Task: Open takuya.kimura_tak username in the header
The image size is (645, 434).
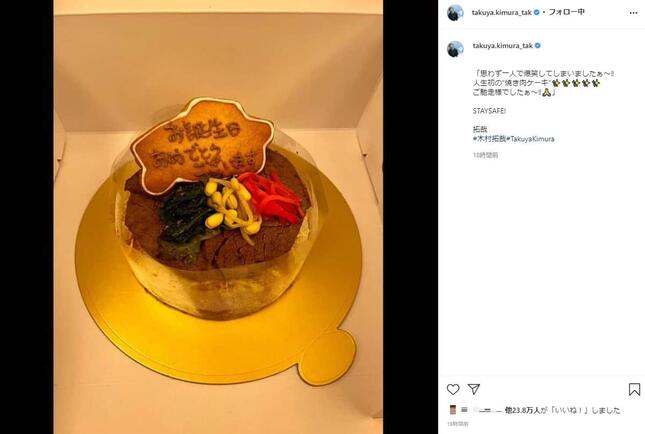Action: [x=502, y=13]
